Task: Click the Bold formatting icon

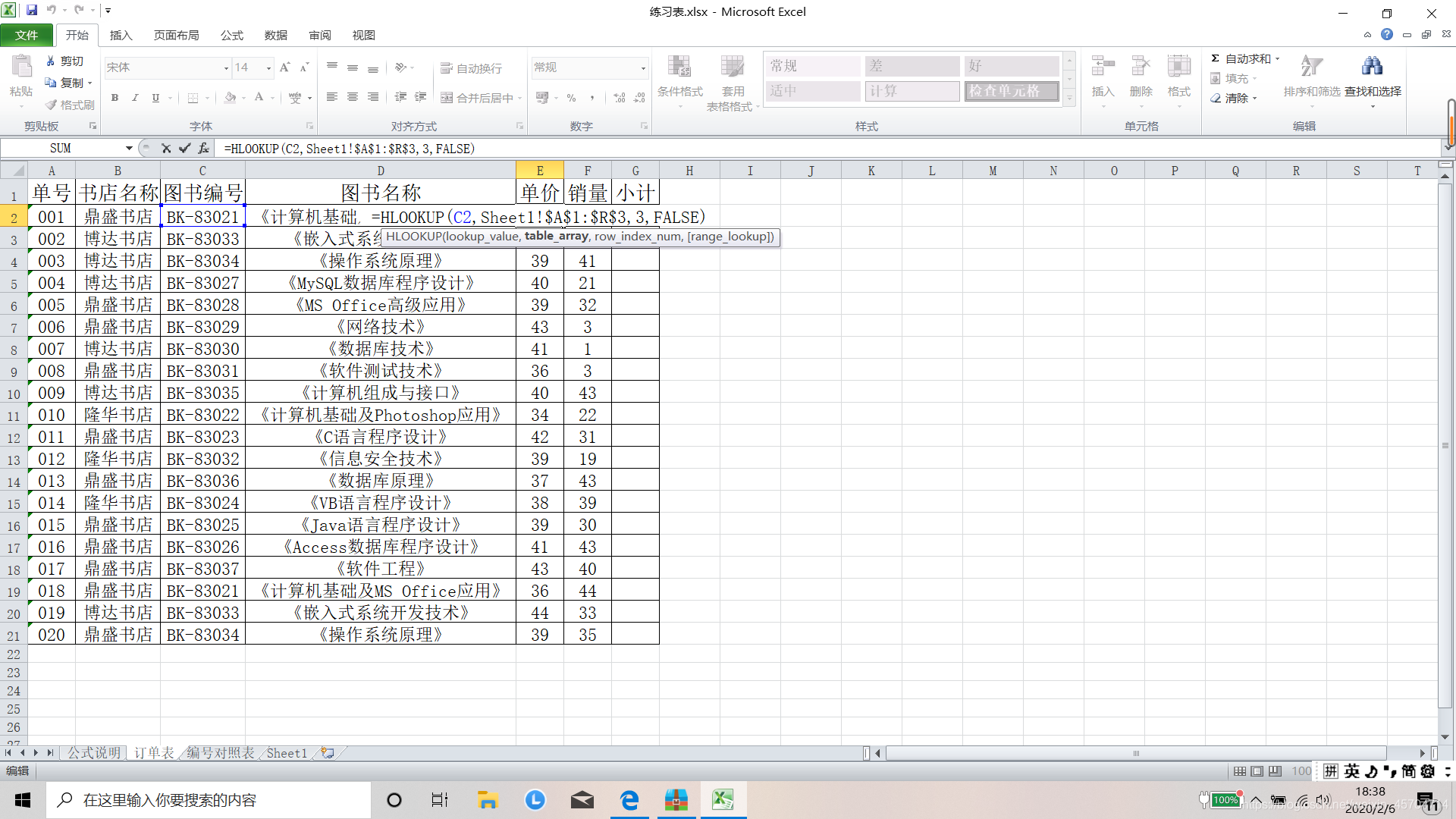Action: [x=115, y=98]
